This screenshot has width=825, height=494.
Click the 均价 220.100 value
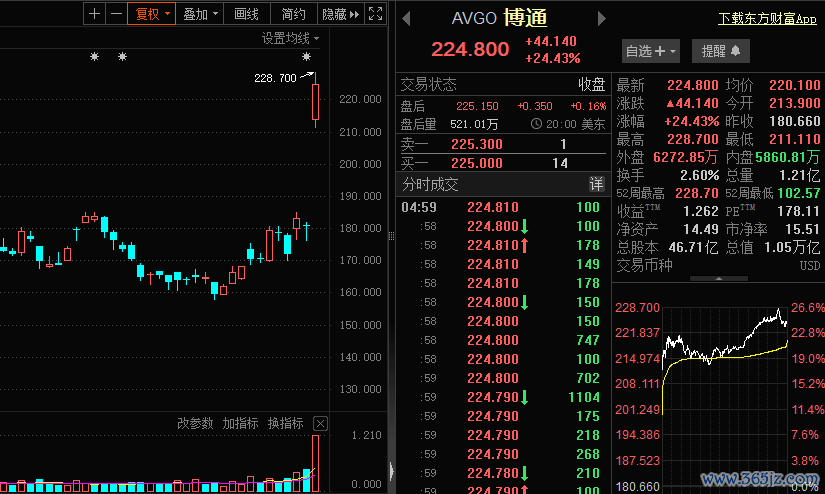[794, 85]
